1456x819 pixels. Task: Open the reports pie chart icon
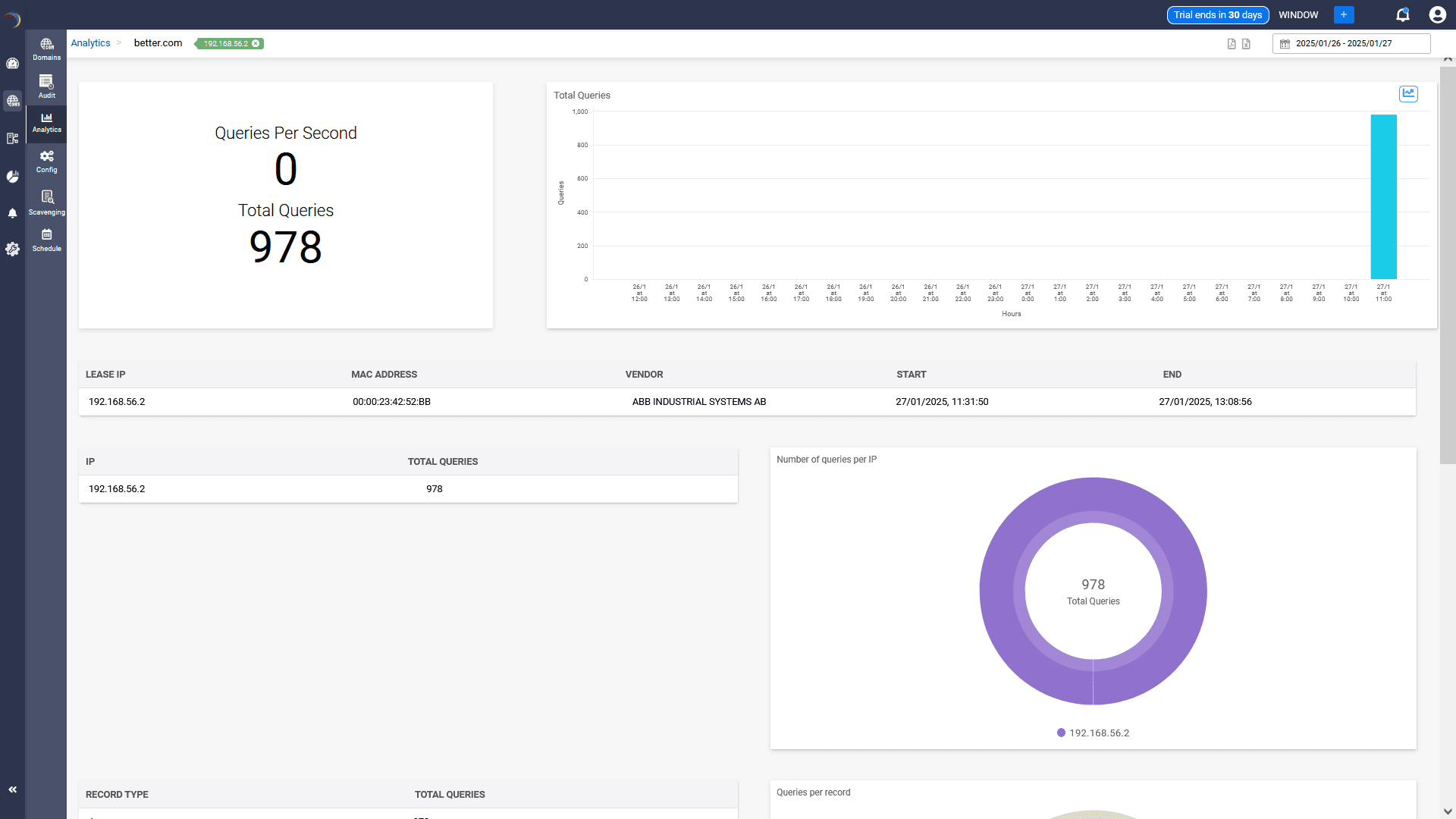(x=12, y=176)
